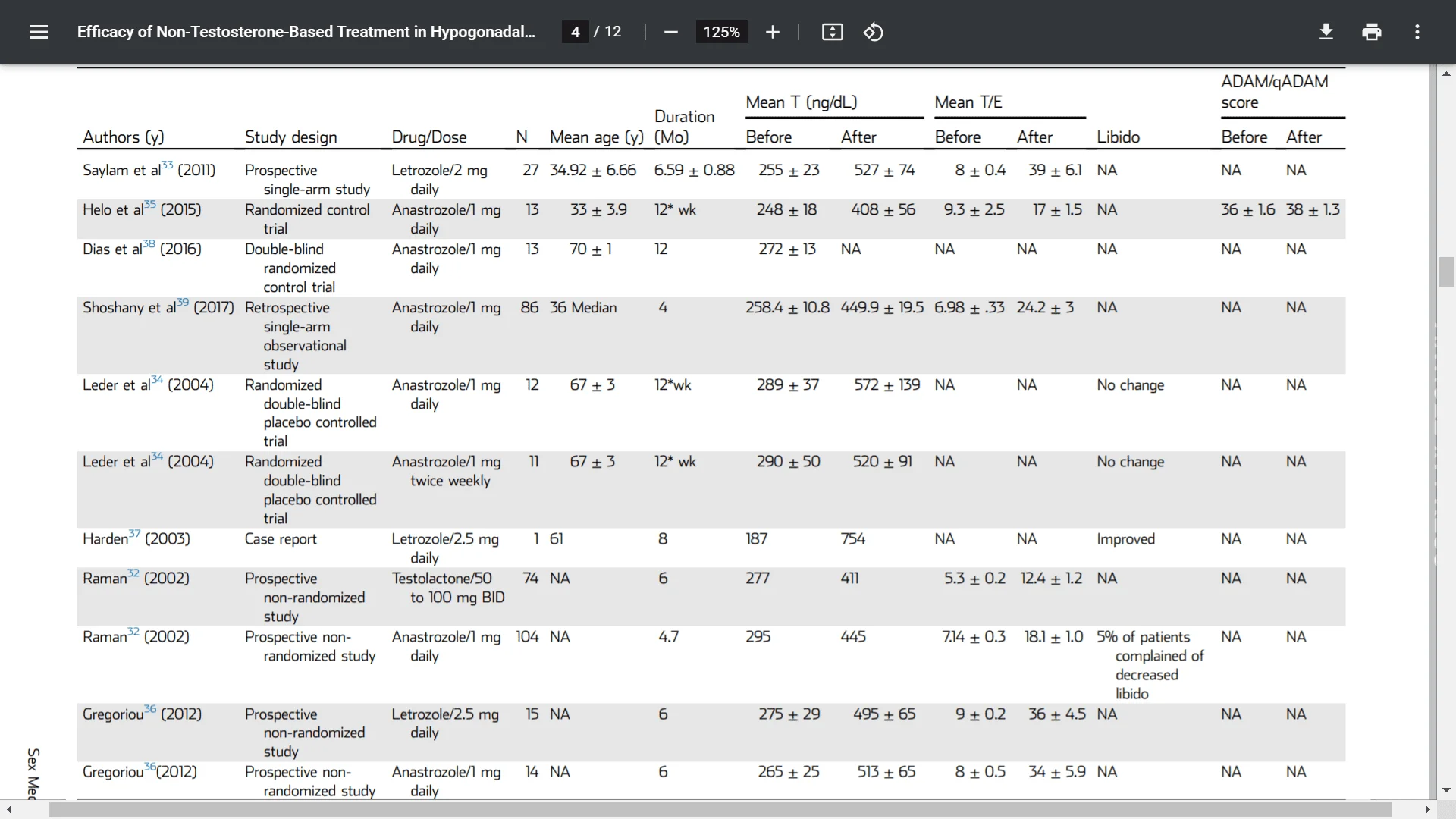Click the 'twice weekly' dosing text

tap(450, 481)
